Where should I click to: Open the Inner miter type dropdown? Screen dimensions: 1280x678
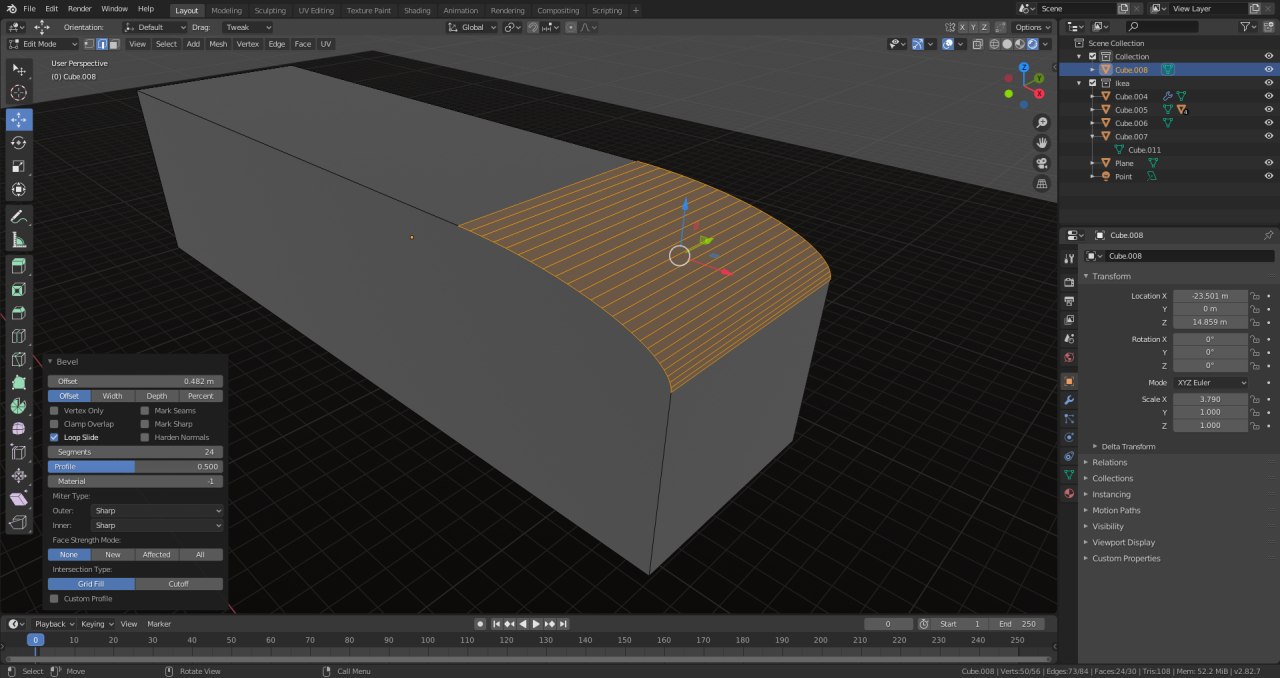point(156,525)
